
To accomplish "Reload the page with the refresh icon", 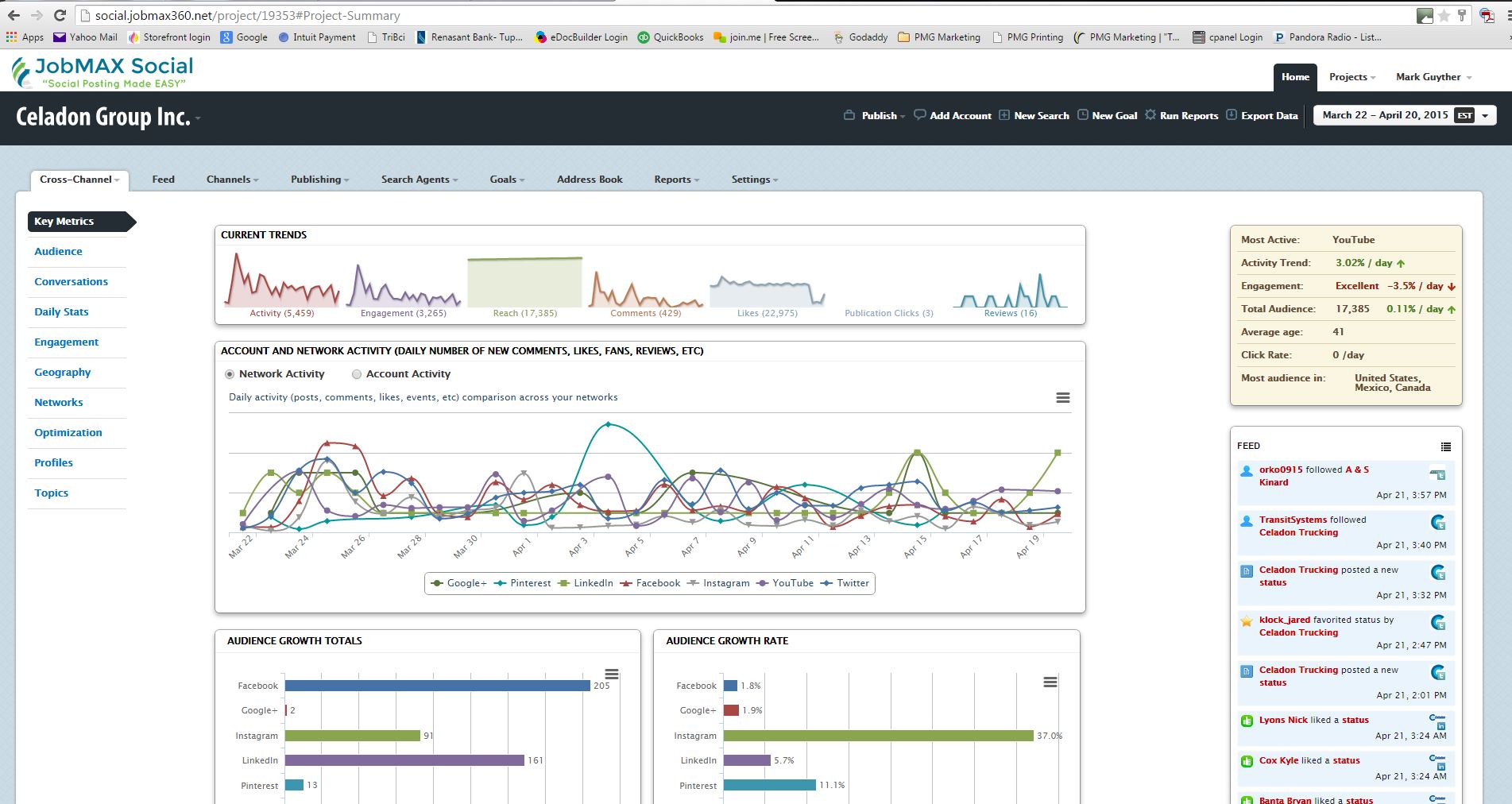I will tap(60, 15).
